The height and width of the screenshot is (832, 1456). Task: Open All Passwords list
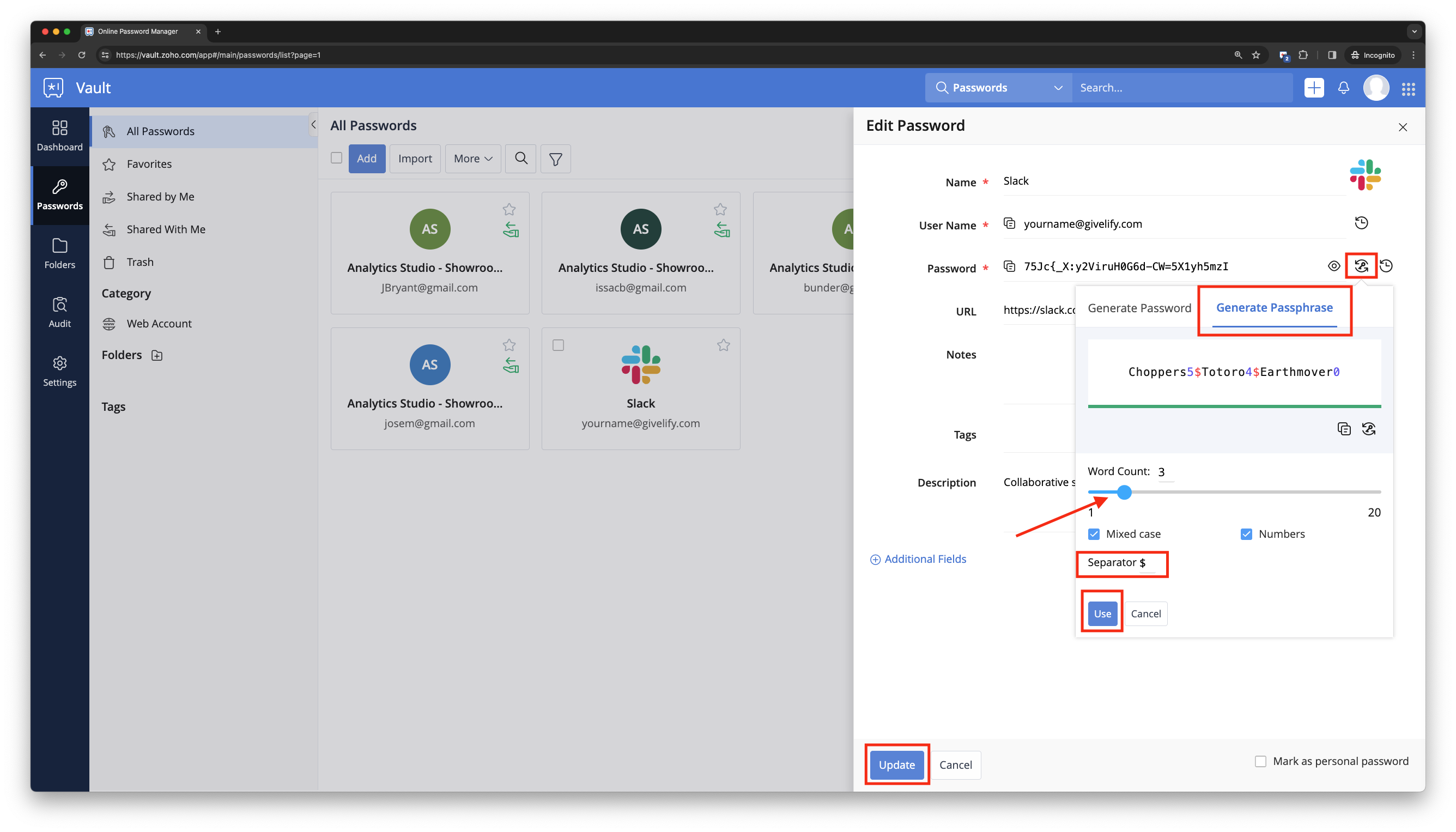[x=204, y=131]
